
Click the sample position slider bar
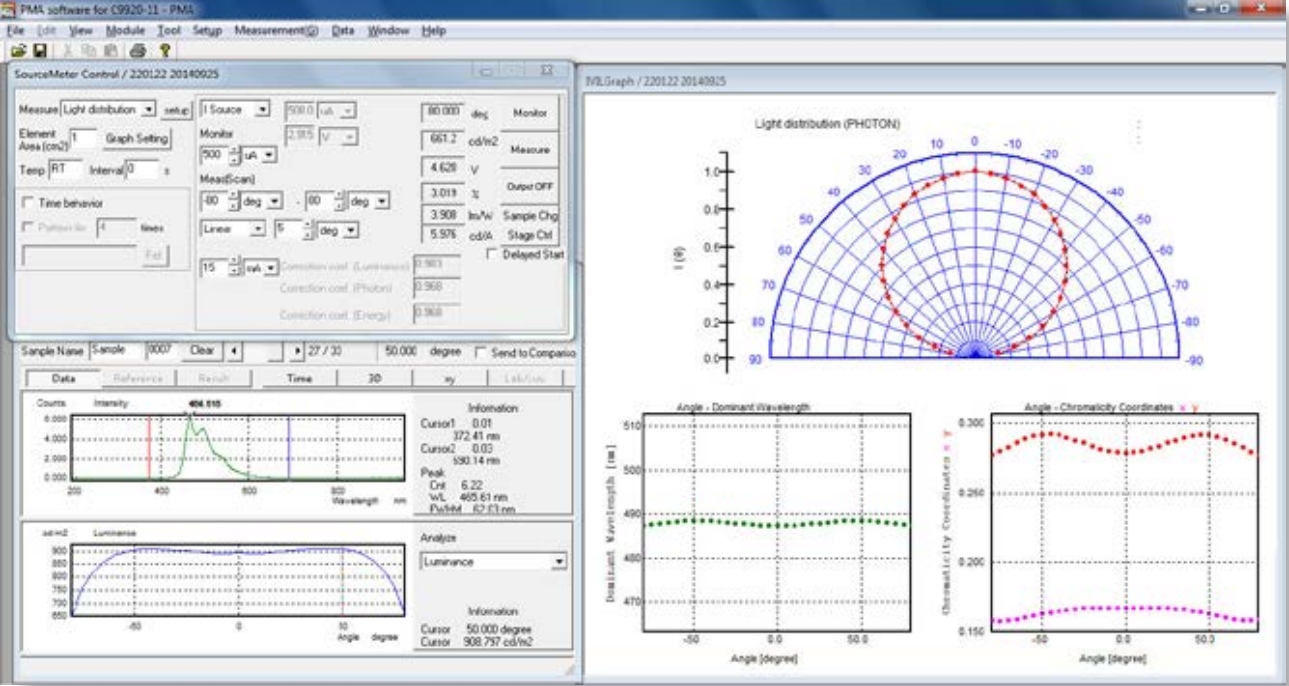[x=264, y=351]
